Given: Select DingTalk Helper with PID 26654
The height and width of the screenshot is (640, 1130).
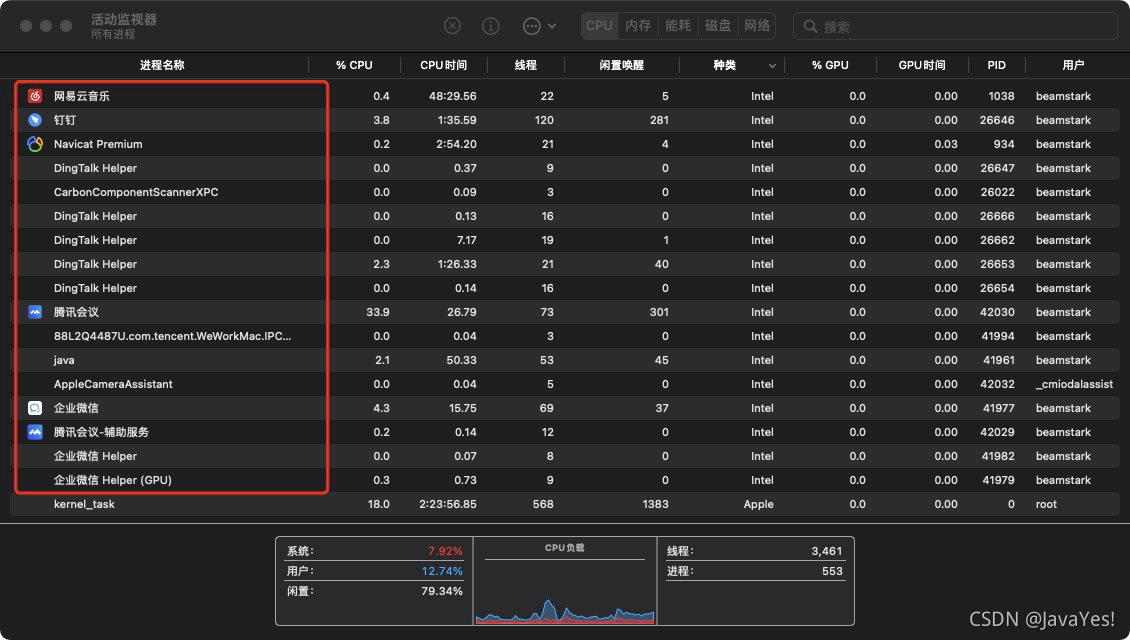Looking at the screenshot, I should 95,288.
